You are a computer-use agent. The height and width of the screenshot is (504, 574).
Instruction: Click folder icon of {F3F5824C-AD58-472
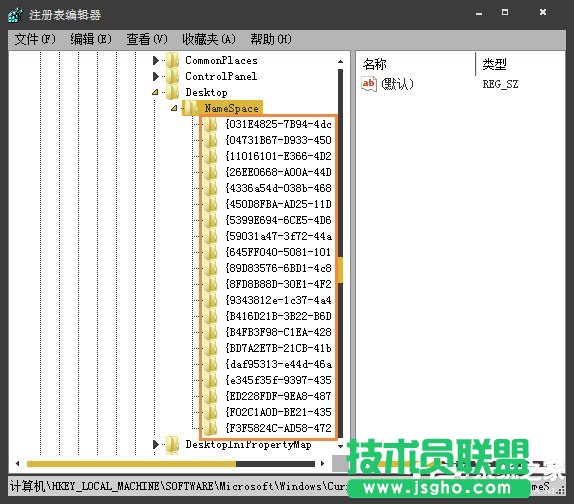(x=210, y=428)
